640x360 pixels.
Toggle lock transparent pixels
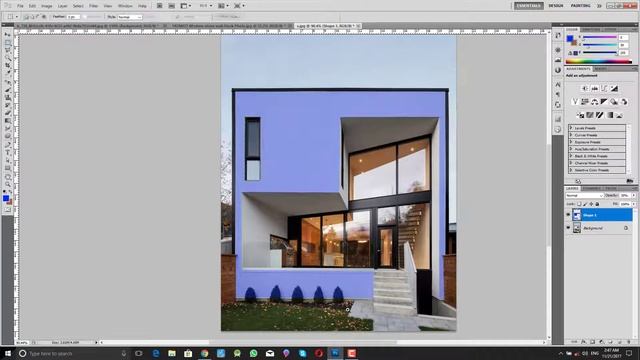579,204
